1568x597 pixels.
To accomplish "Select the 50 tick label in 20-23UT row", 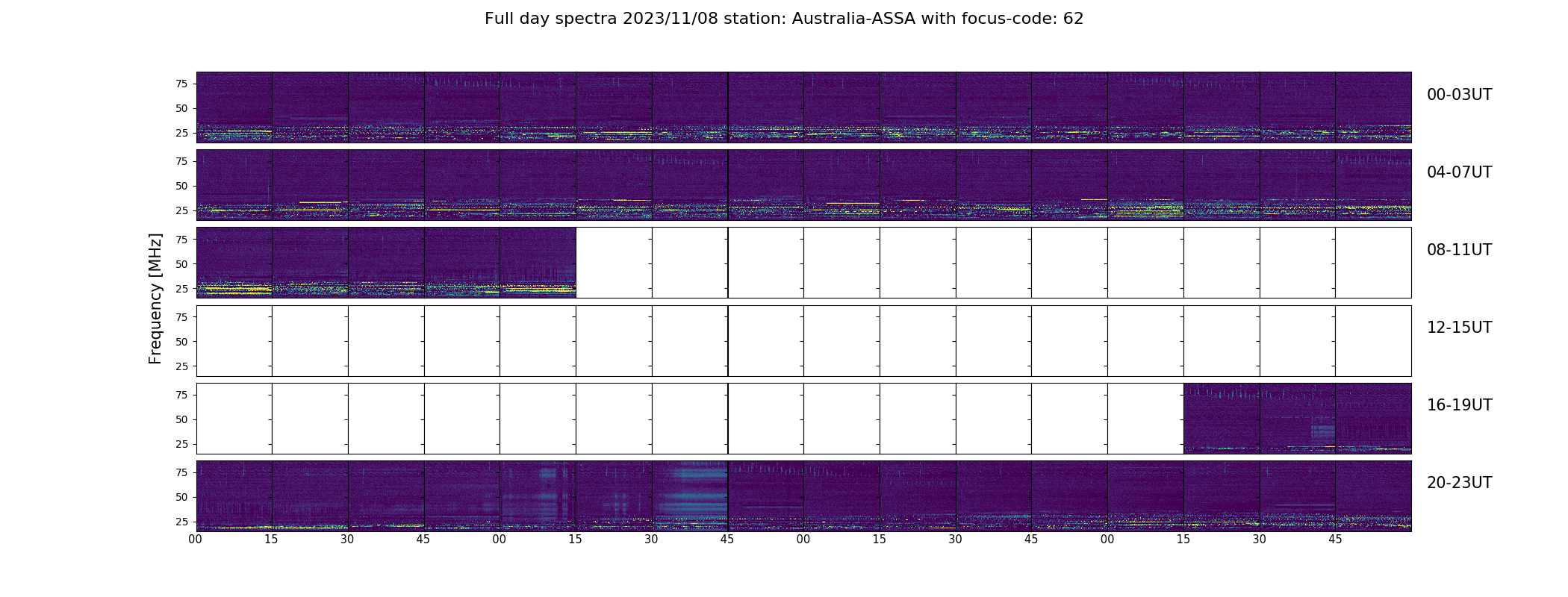I will [x=181, y=497].
